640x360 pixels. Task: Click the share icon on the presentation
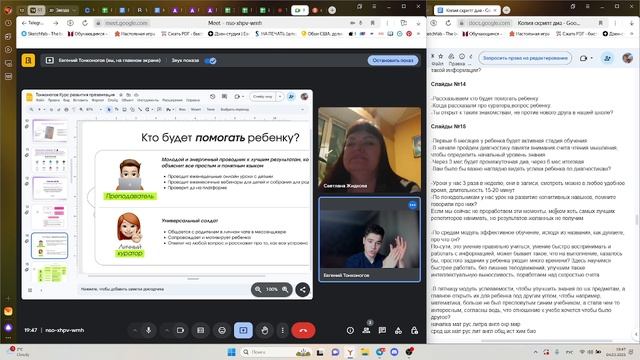coord(302,289)
